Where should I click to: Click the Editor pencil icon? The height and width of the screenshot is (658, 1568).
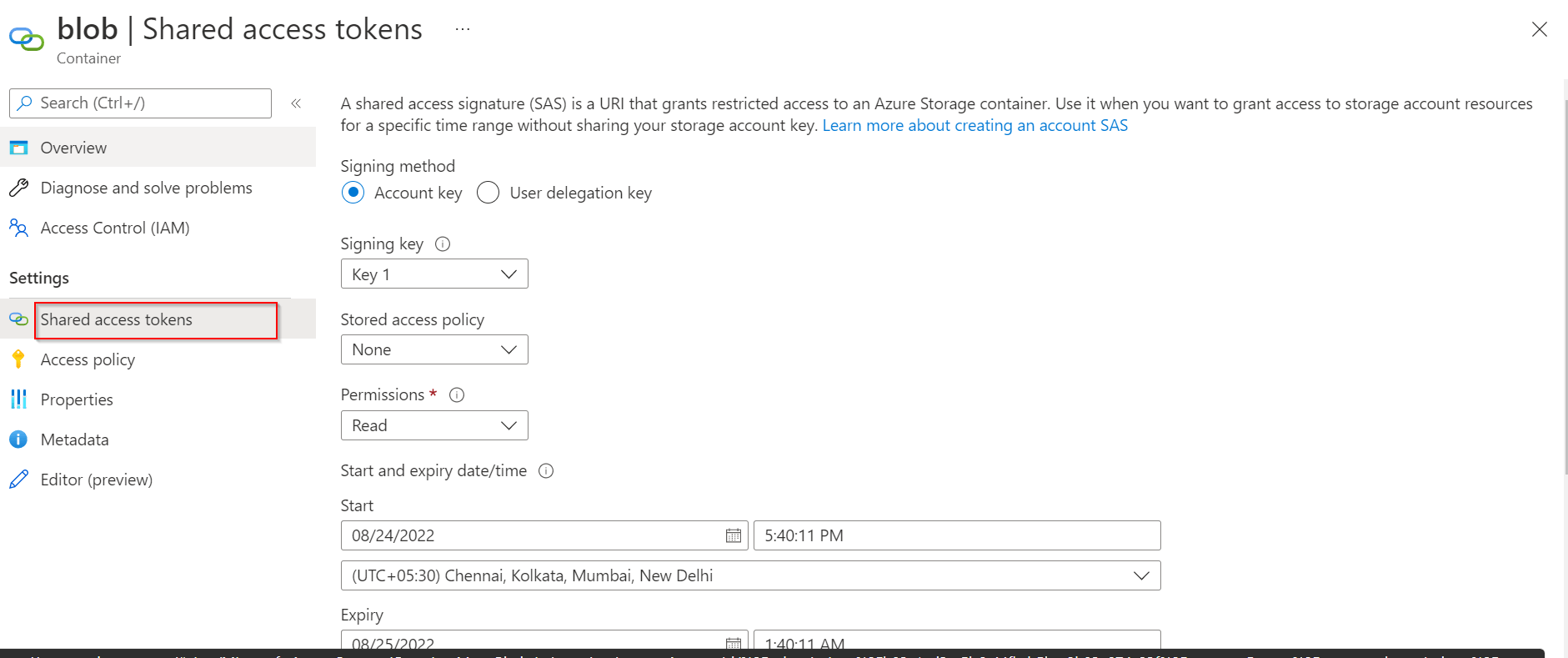point(18,480)
